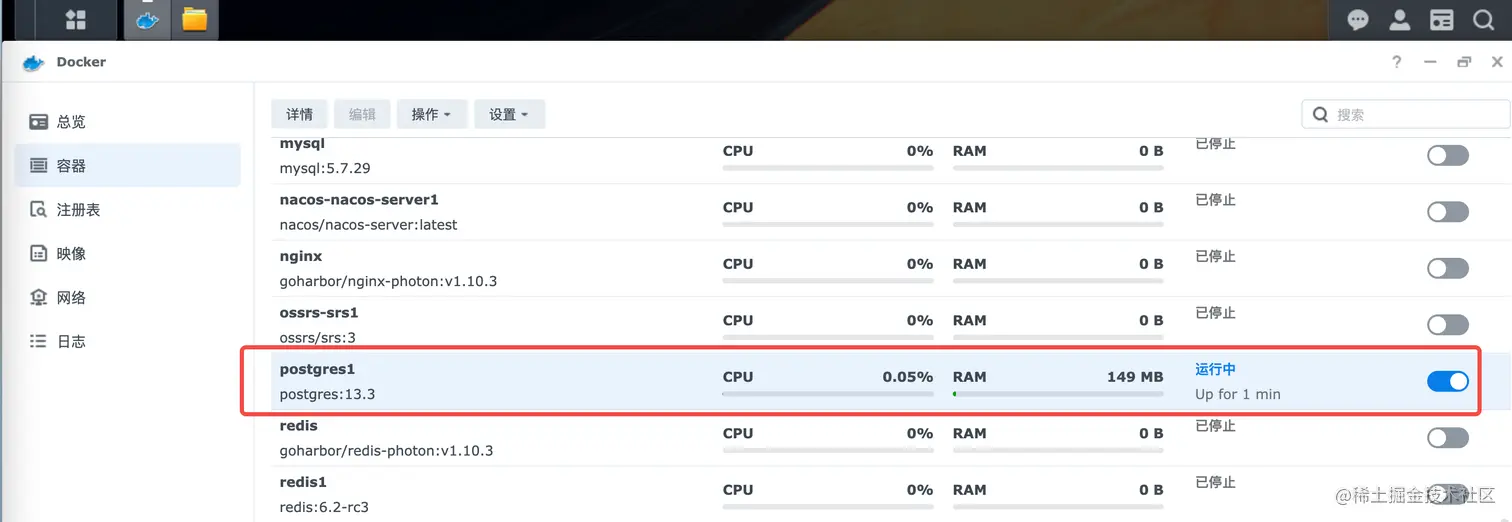Stop postgres1 using its blue switch
Screen dimensions: 1512x522
[x=1447, y=381]
